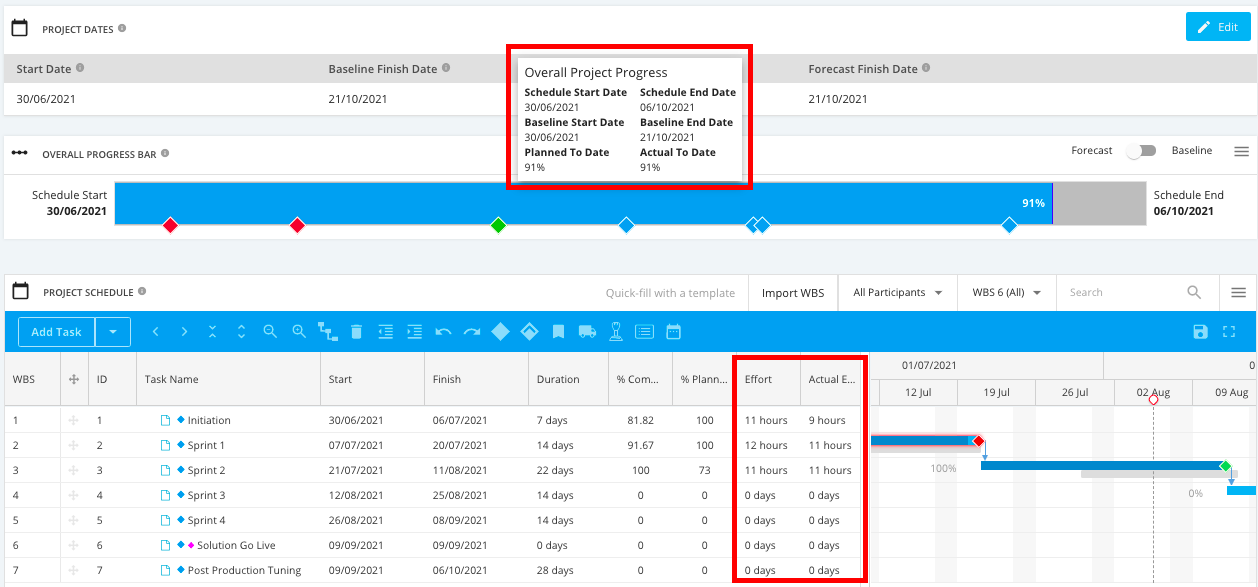Click the Edit button
1258x587 pixels.
[1218, 27]
